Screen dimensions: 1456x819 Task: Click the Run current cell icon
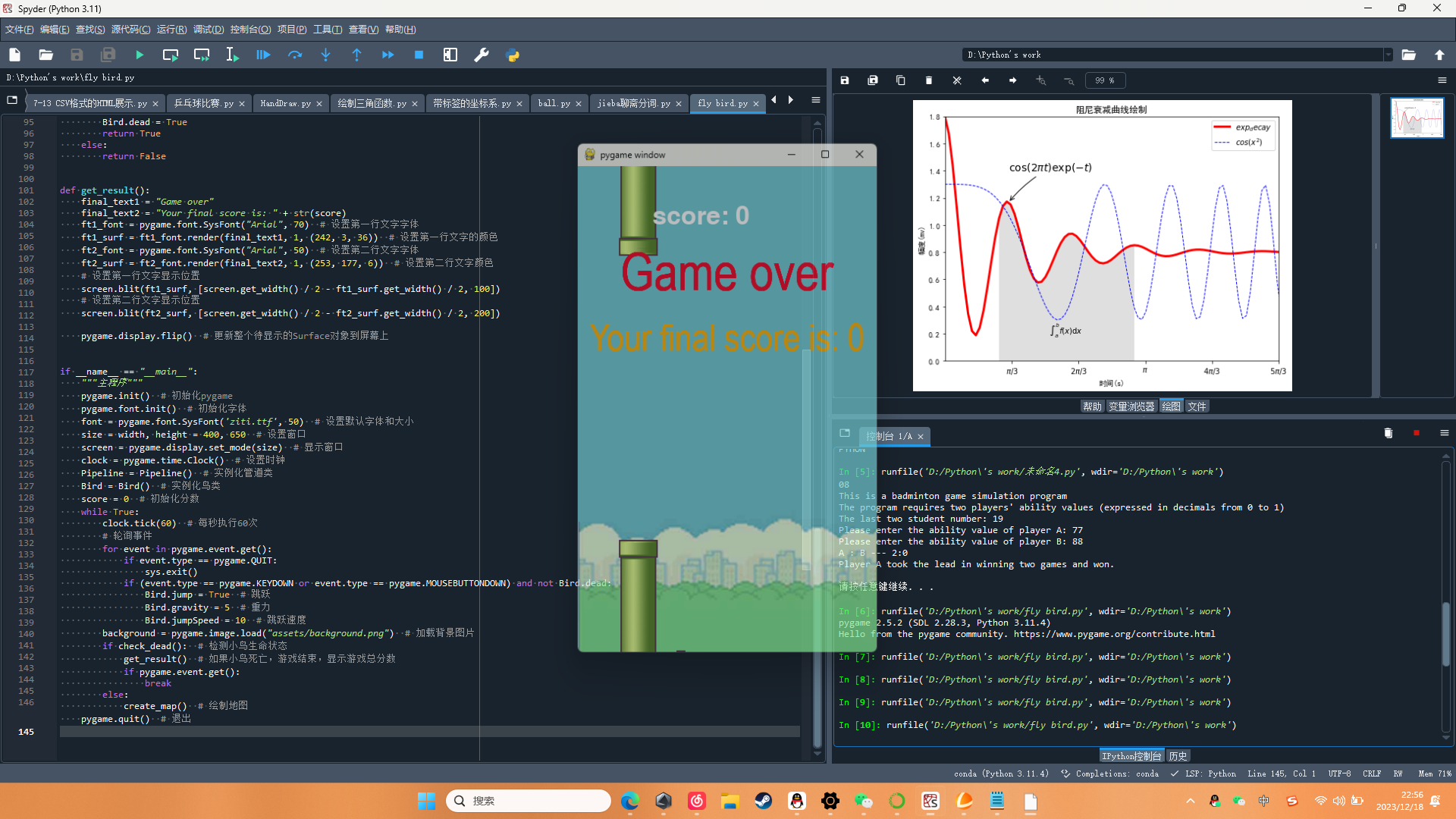click(171, 55)
